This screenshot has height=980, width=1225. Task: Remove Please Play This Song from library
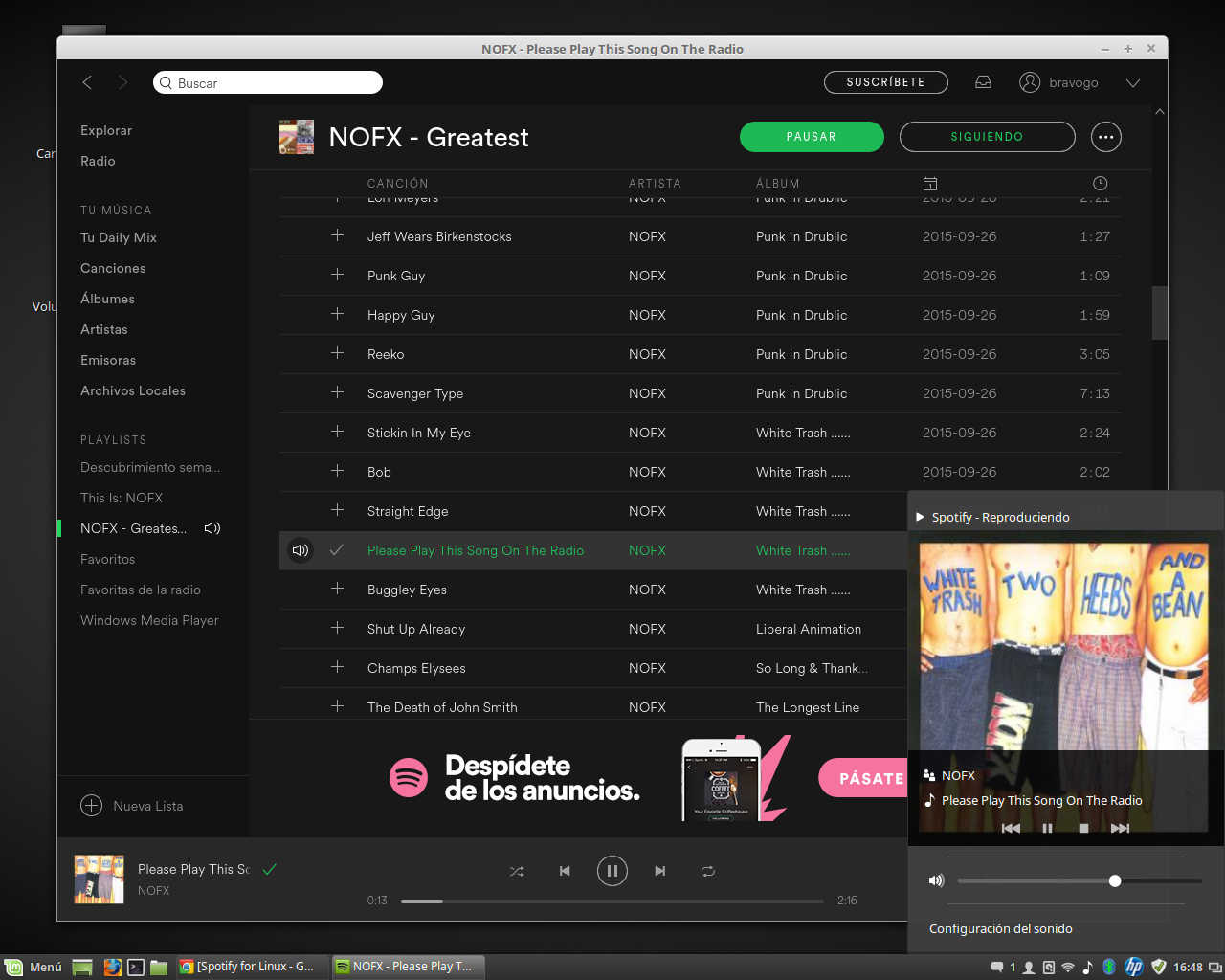click(x=337, y=550)
